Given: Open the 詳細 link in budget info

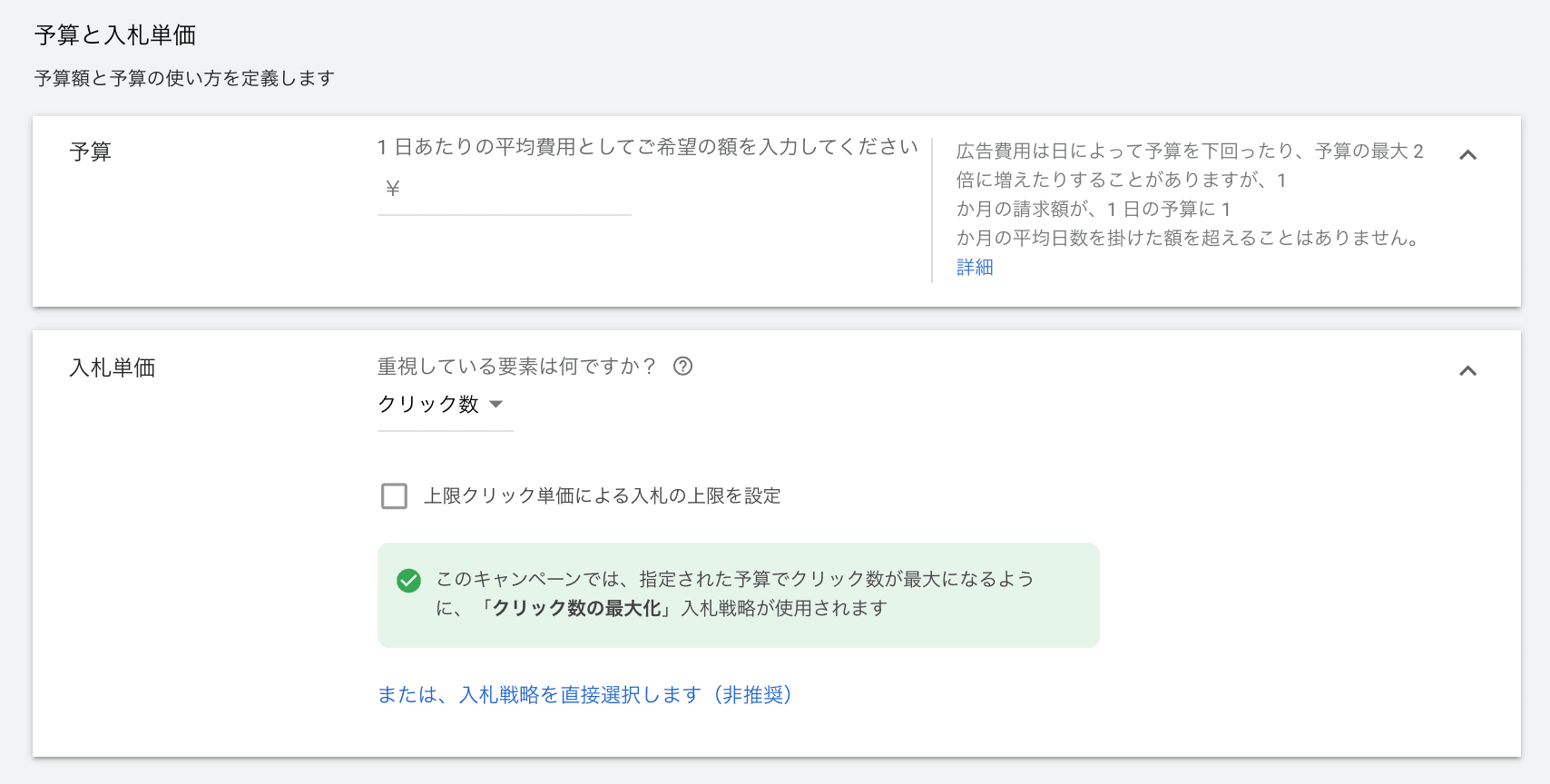Looking at the screenshot, I should pyautogui.click(x=975, y=268).
